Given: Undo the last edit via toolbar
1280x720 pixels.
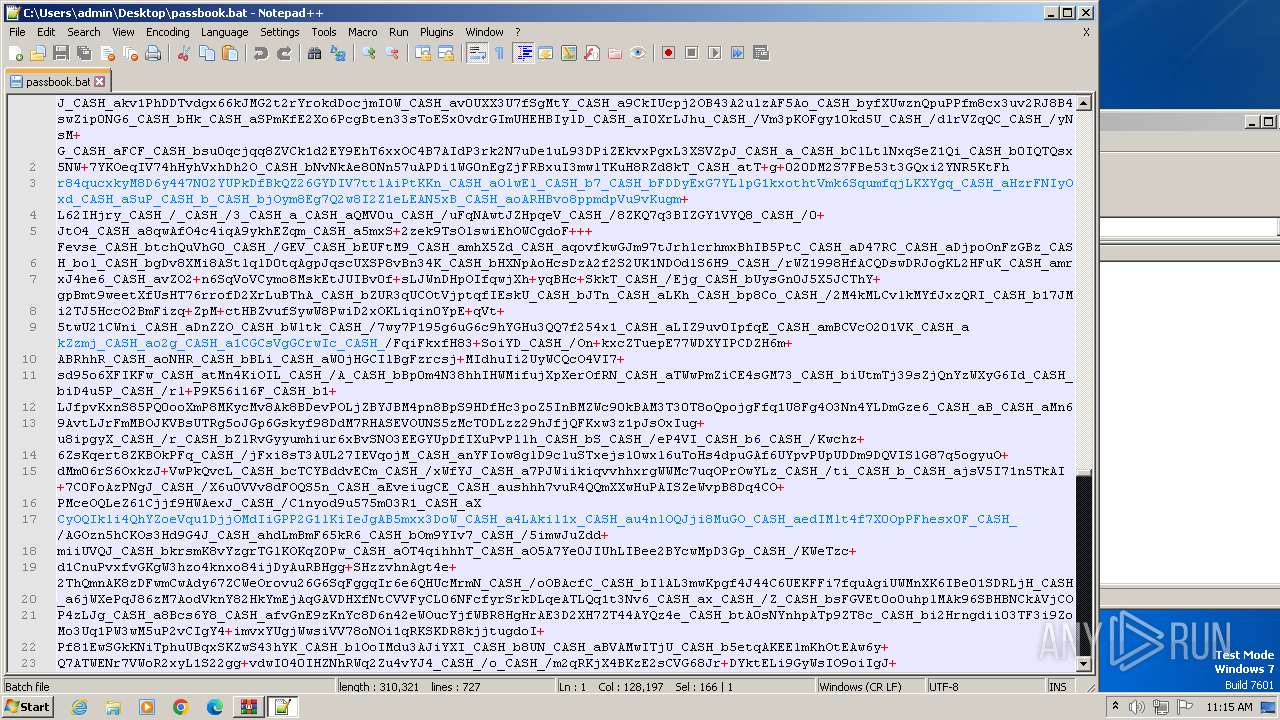Looking at the screenshot, I should [x=261, y=53].
